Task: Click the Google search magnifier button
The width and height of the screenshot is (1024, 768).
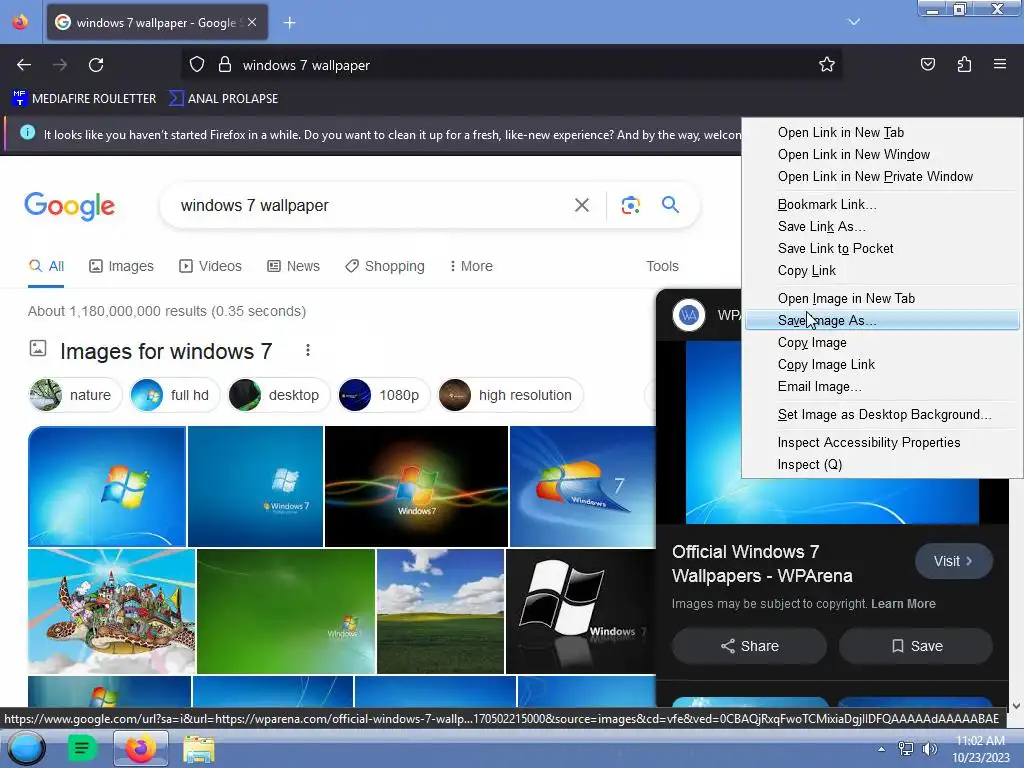Action: click(670, 204)
